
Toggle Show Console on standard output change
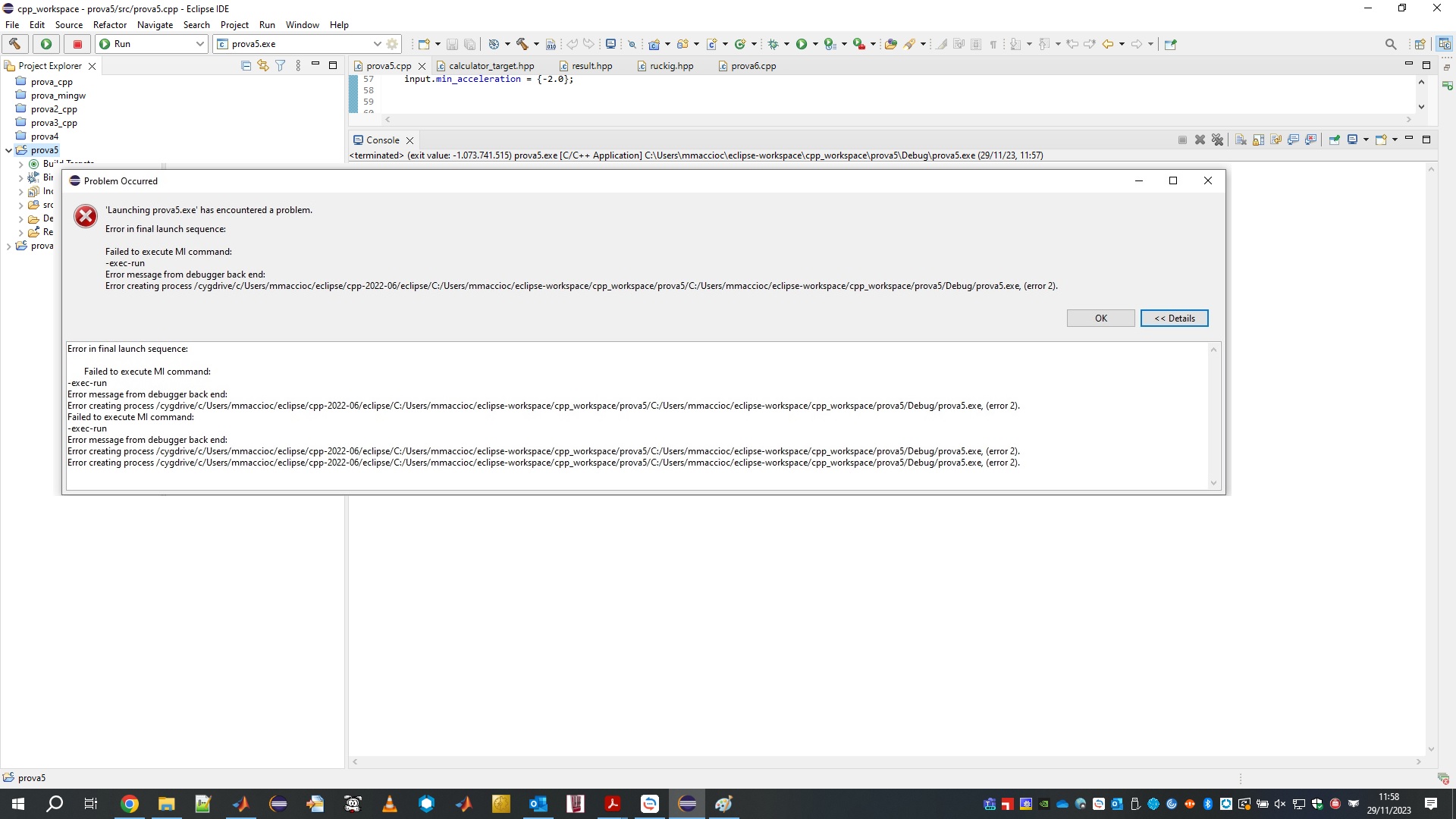[x=1293, y=140]
